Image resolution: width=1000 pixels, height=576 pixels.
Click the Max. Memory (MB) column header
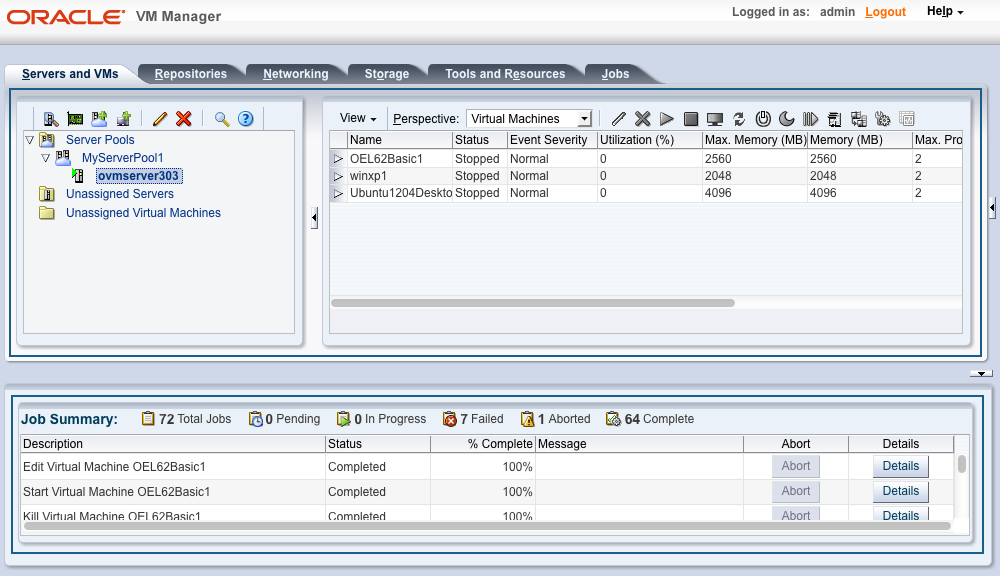tap(755, 140)
